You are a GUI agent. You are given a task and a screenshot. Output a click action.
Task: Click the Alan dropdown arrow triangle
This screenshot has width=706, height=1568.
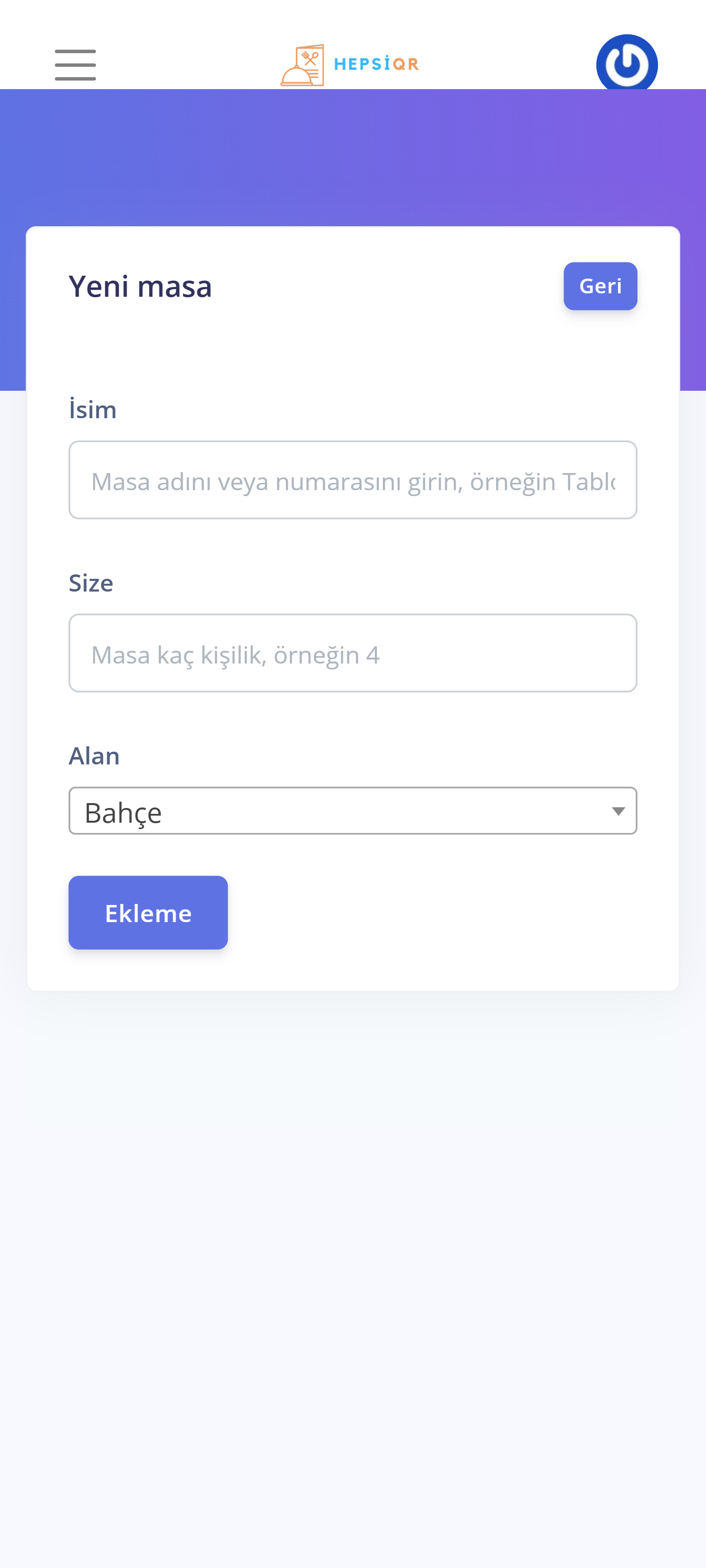618,811
